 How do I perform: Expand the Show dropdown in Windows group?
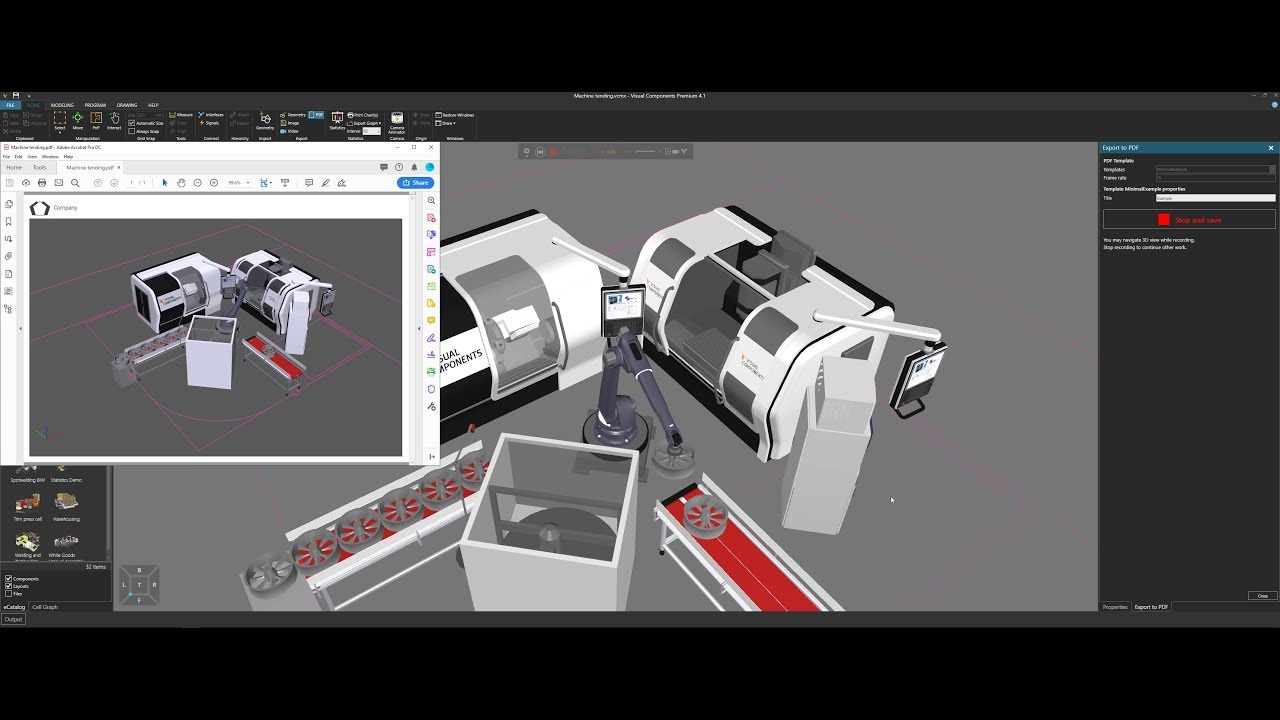446,123
